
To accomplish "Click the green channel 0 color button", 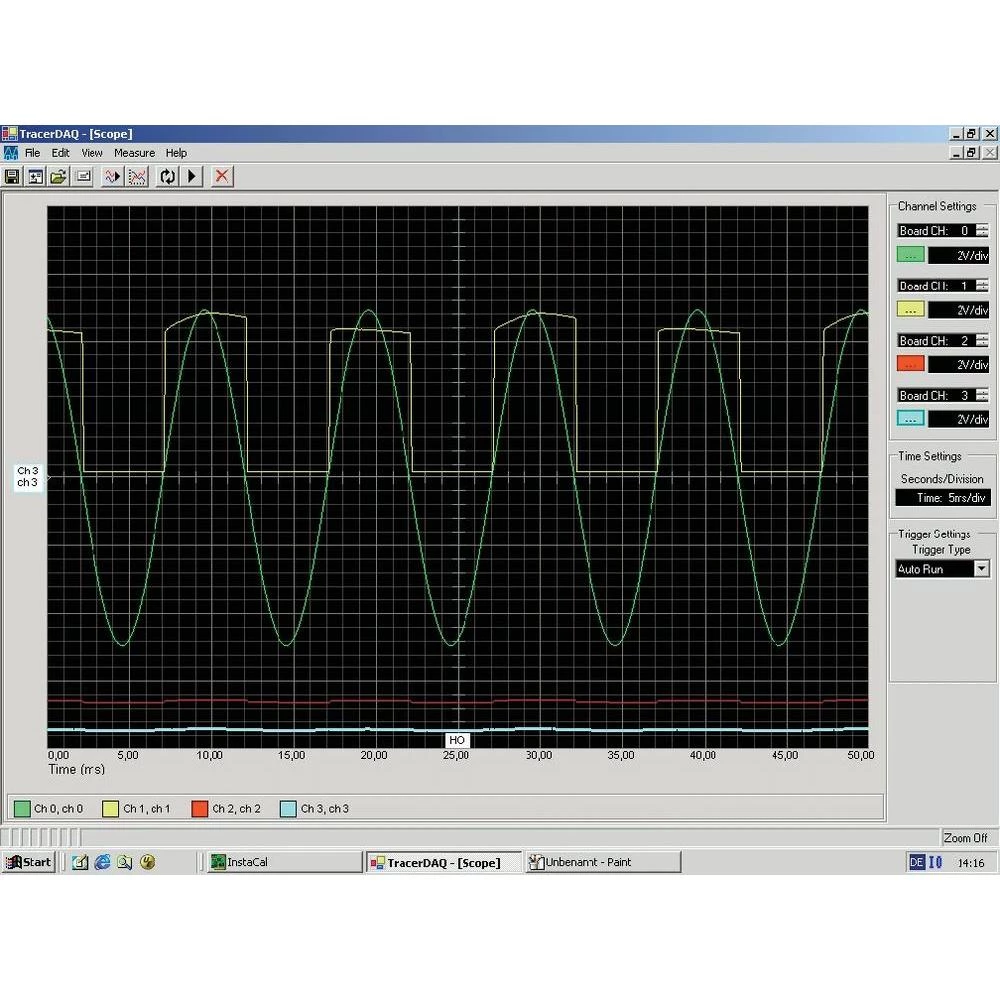I will (910, 255).
